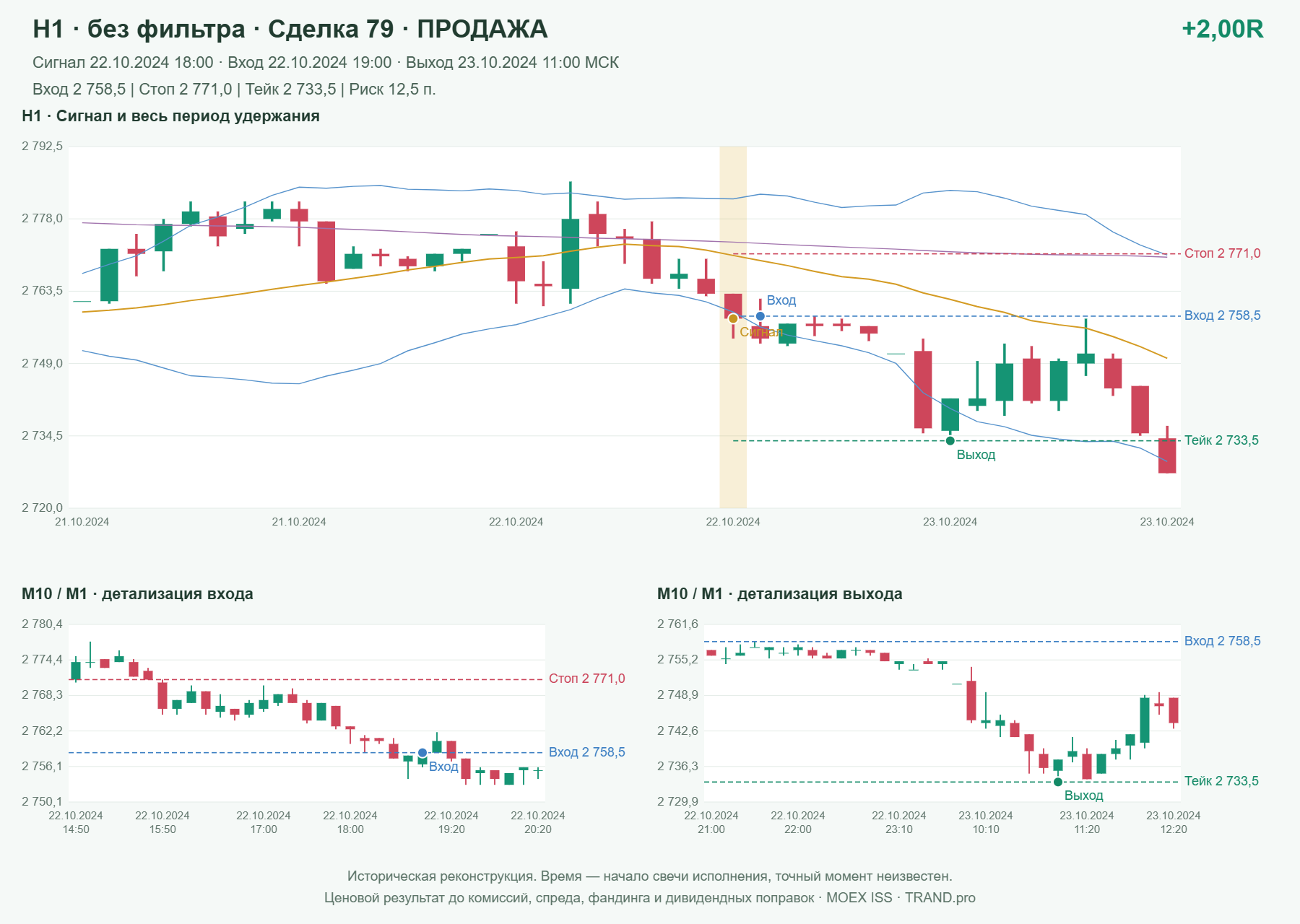Click the 2 734,5 price axis label

pos(42,435)
